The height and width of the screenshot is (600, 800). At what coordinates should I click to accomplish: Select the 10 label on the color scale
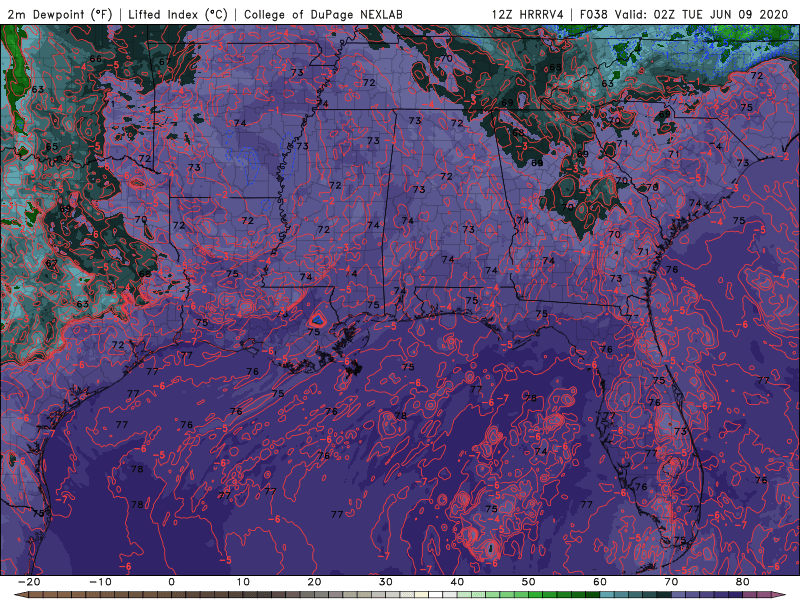click(243, 582)
